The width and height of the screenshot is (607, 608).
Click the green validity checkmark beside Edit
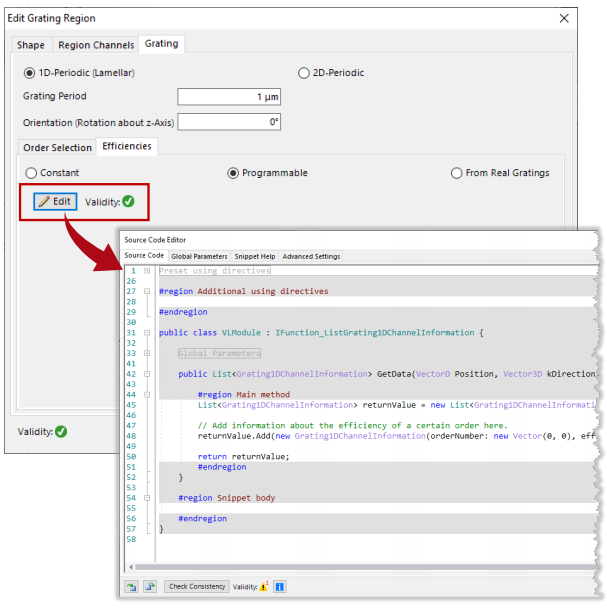128,201
